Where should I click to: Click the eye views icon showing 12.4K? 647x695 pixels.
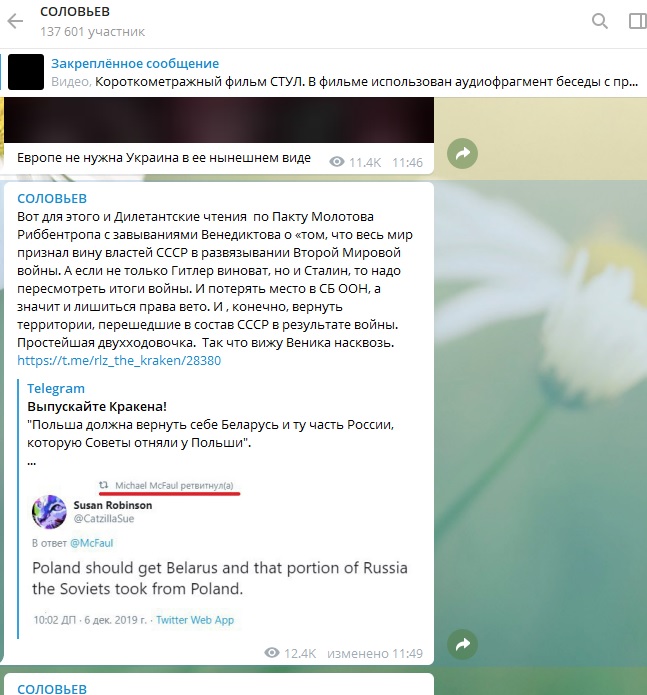[272, 652]
